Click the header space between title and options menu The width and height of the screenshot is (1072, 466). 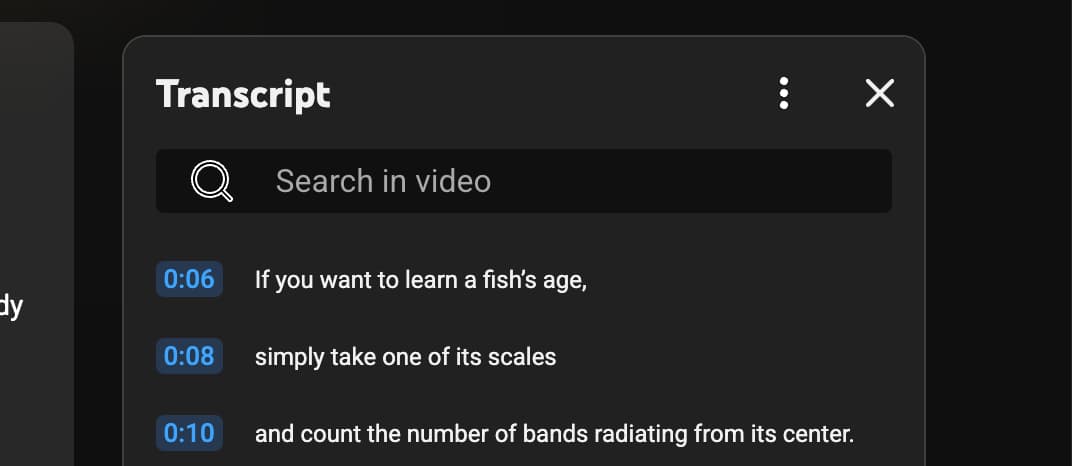point(550,93)
